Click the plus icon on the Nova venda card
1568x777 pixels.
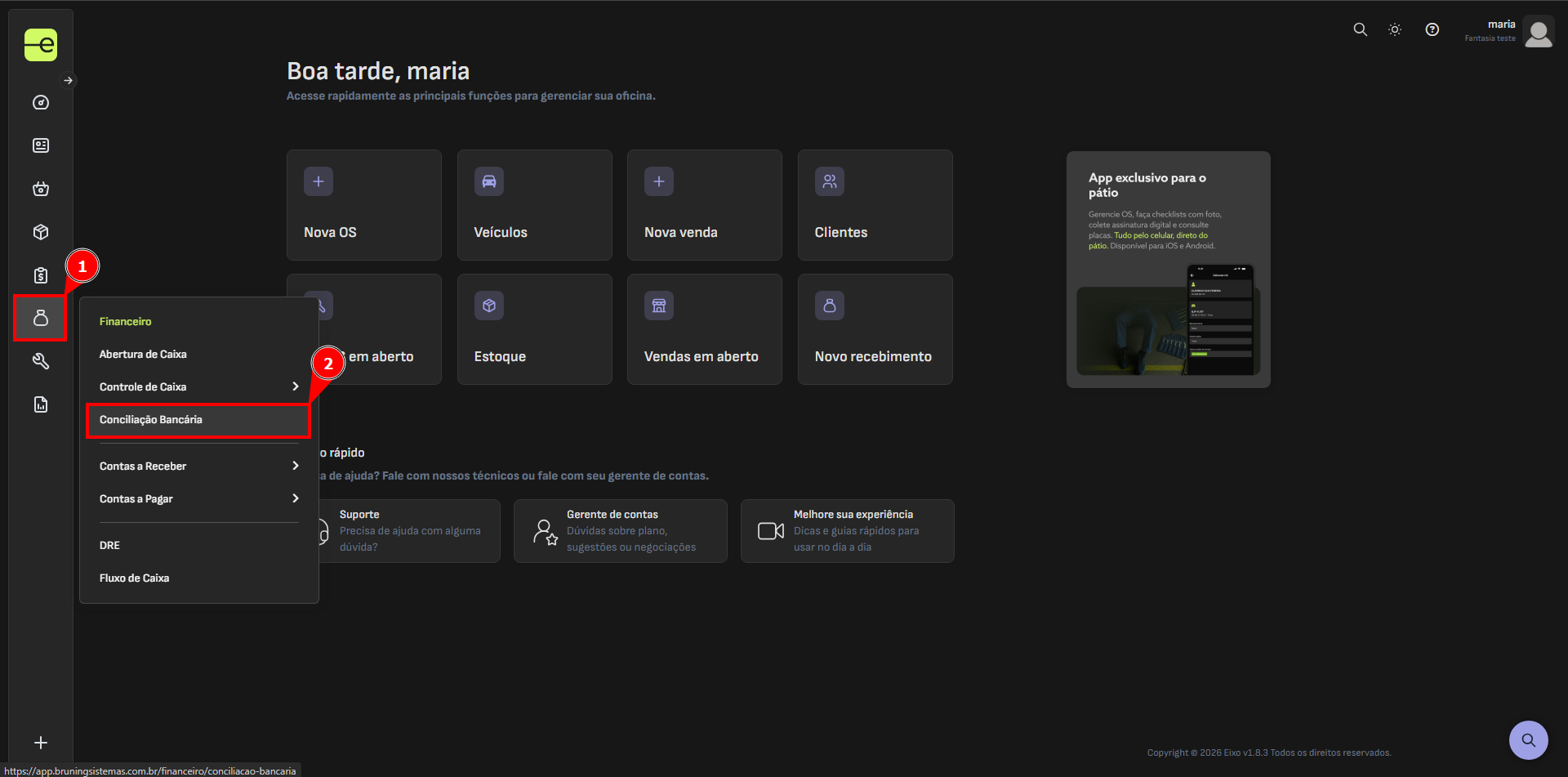coord(659,181)
